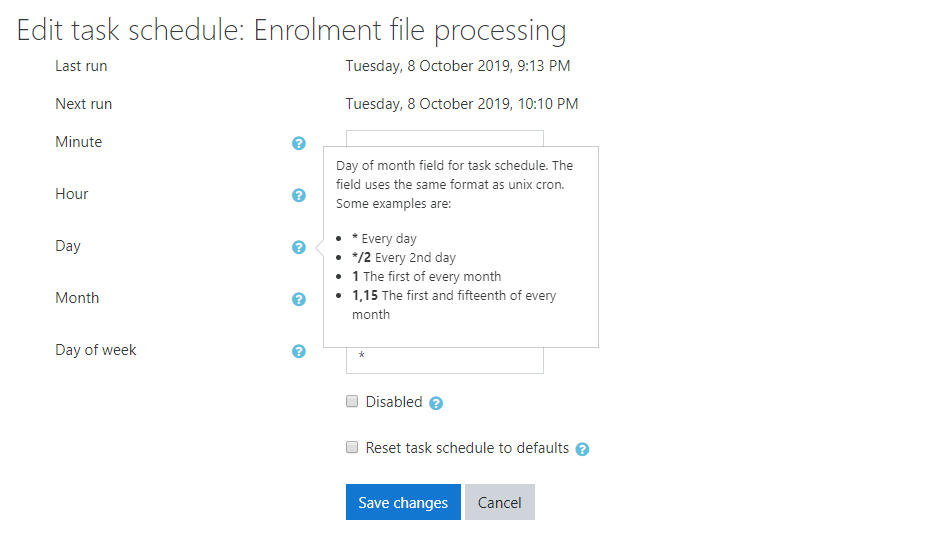The image size is (936, 537).
Task: Focus the Minute input box
Action: pyautogui.click(x=444, y=138)
